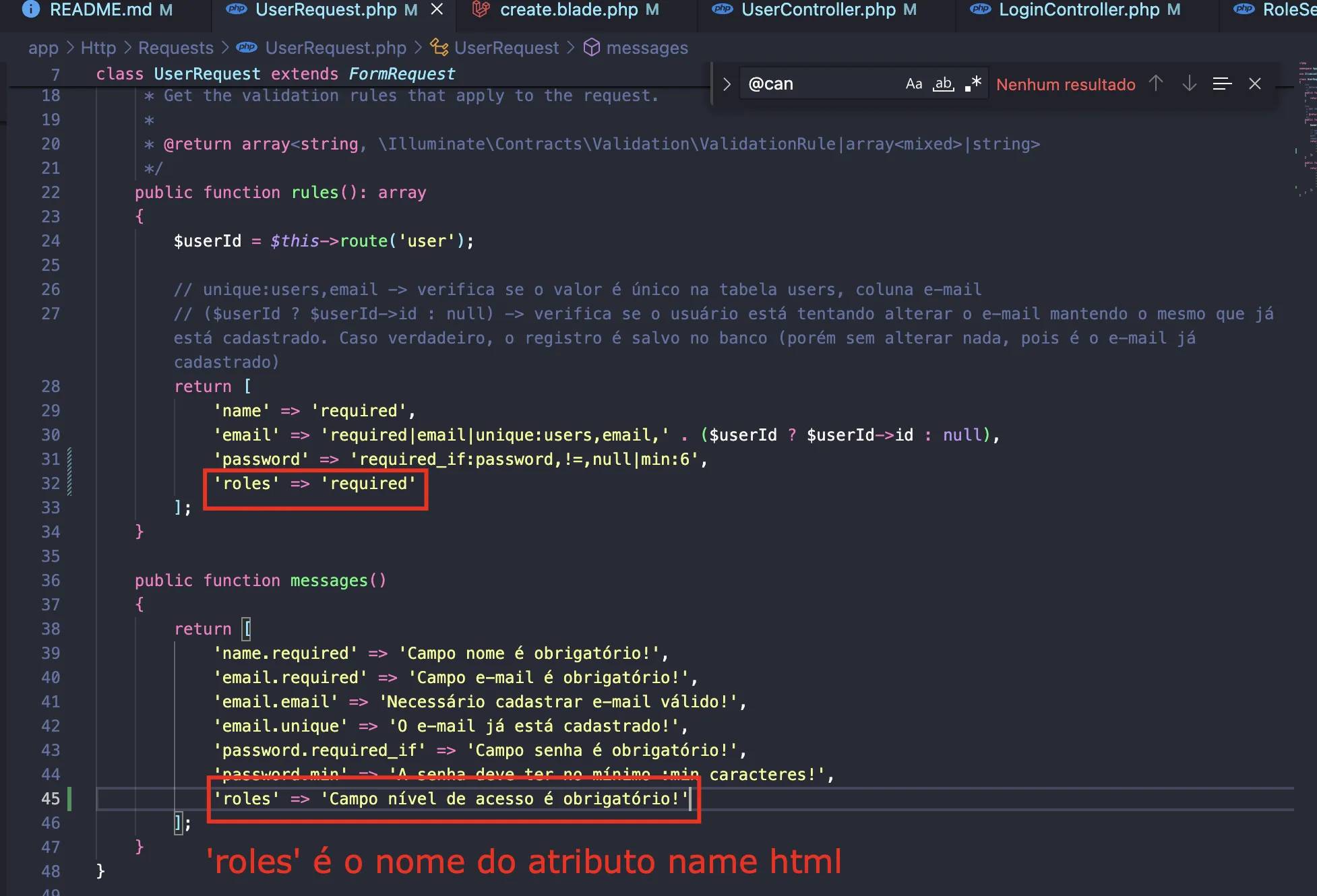
Task: Open LoginController.php tab
Action: [1078, 9]
